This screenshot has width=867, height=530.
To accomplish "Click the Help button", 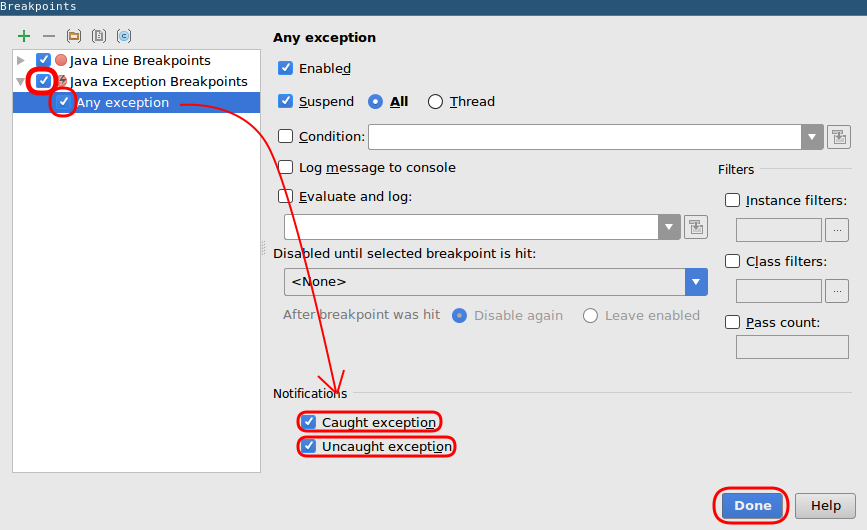I will [825, 505].
